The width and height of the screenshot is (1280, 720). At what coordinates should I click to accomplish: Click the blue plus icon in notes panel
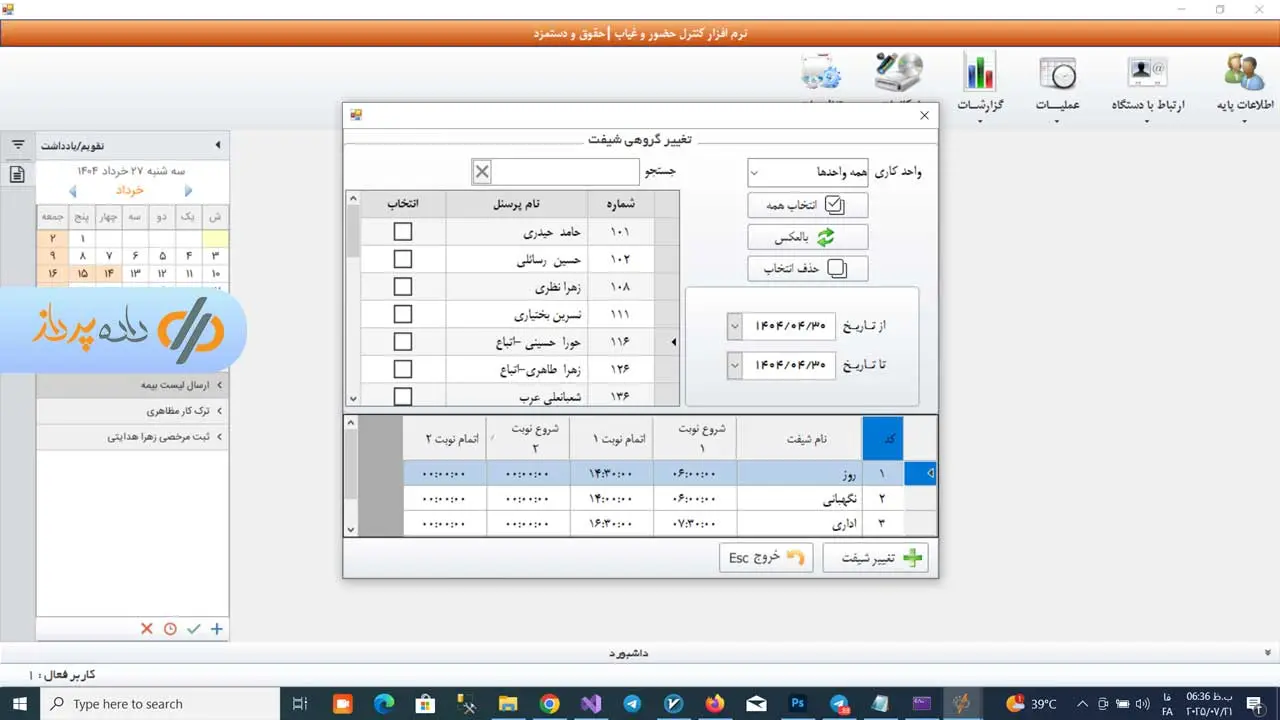(x=216, y=629)
